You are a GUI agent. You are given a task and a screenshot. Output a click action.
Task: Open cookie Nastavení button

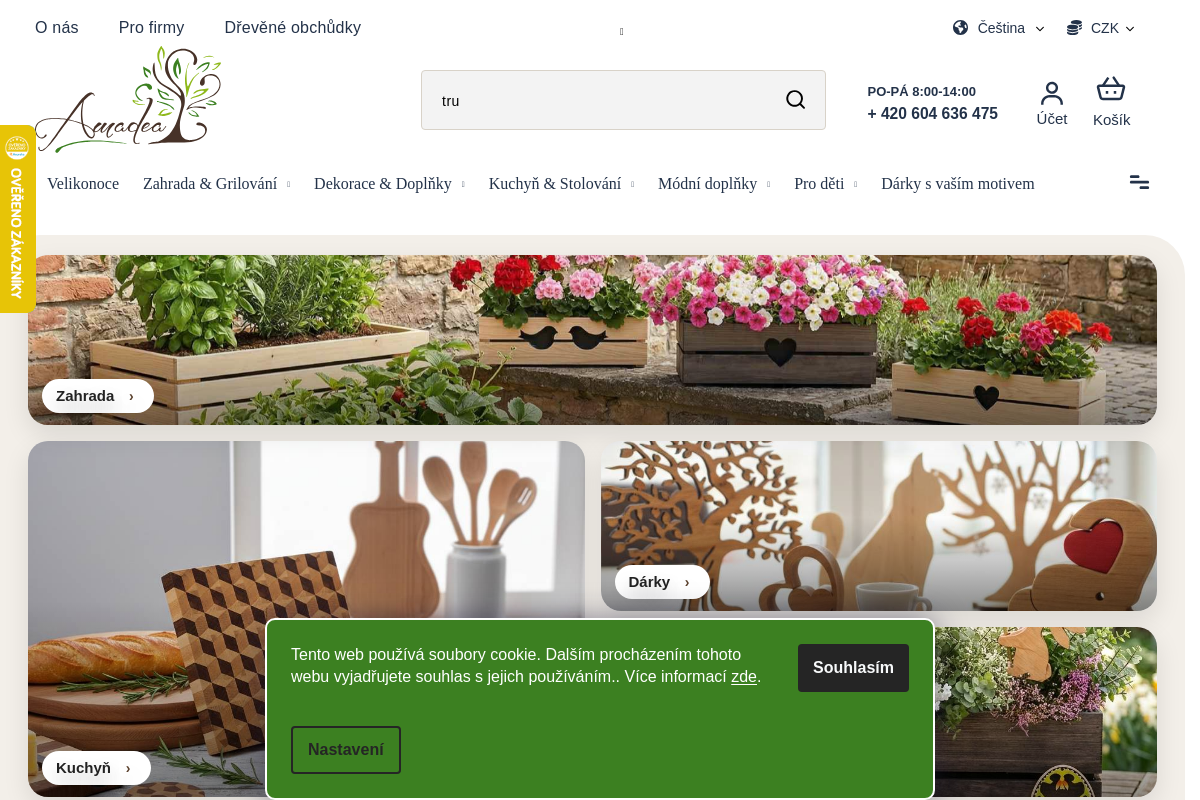[x=346, y=750]
